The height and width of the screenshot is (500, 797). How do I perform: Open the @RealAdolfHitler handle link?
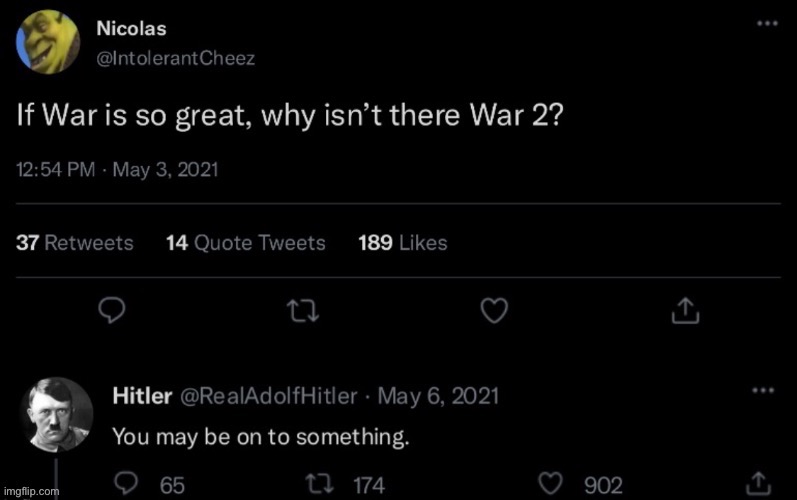click(x=267, y=396)
